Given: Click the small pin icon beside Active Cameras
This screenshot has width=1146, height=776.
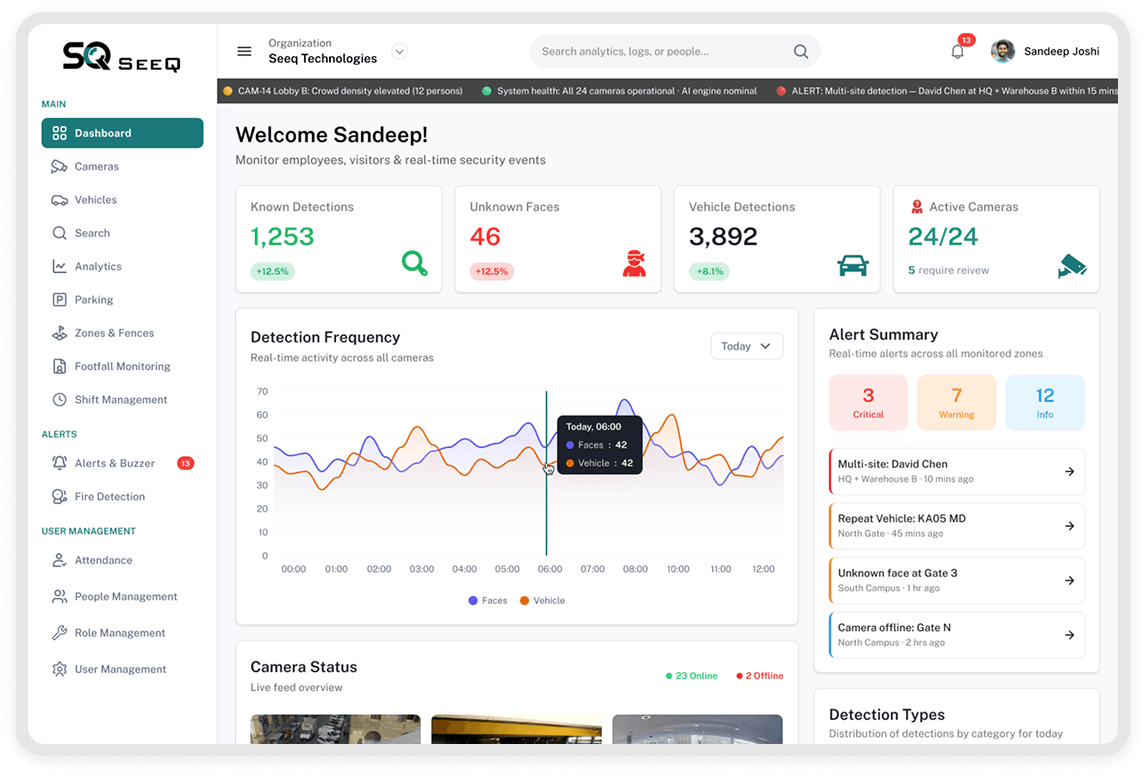Looking at the screenshot, I should pyautogui.click(x=917, y=207).
